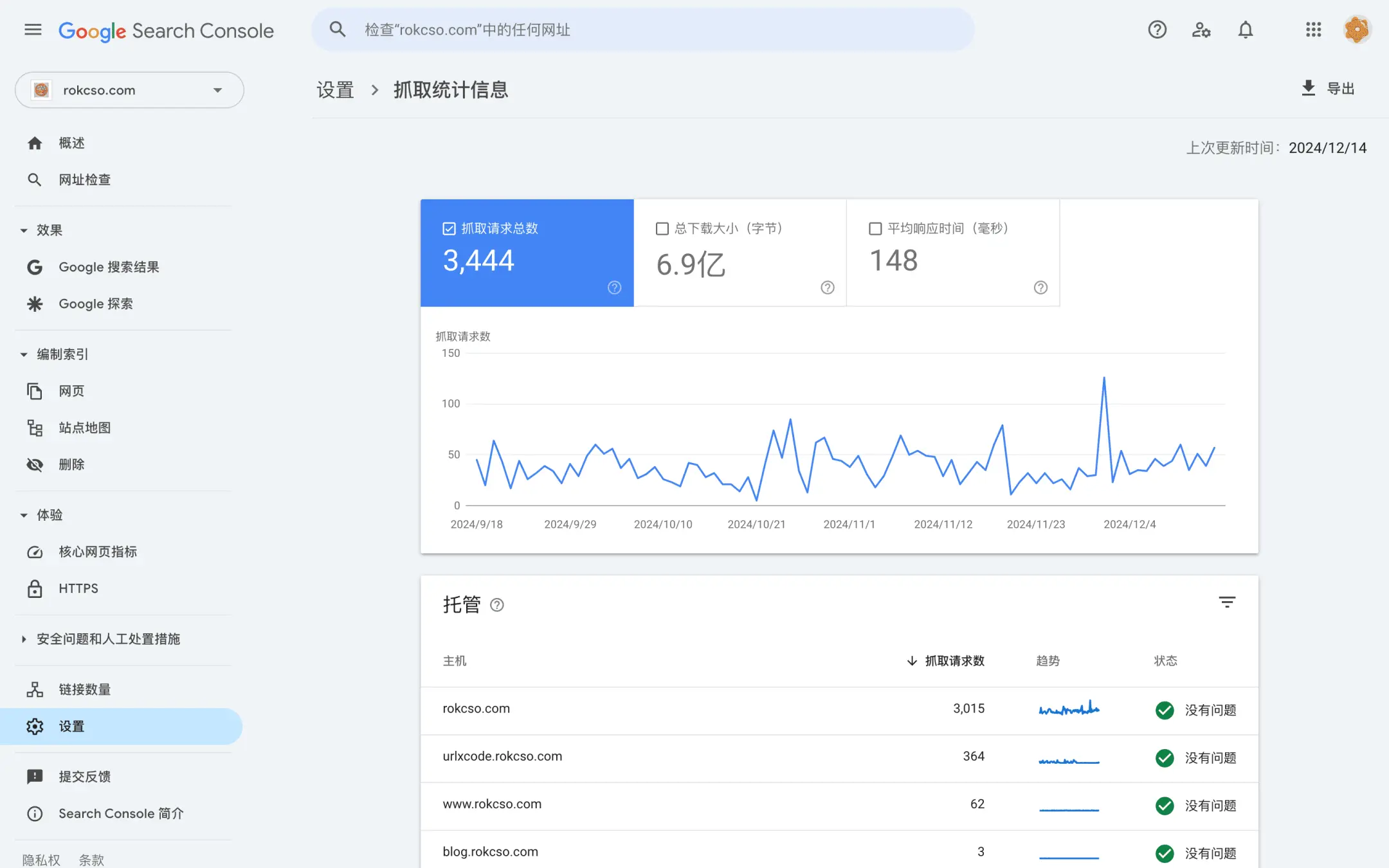Click the 概述 home icon
1389x868 pixels.
[35, 143]
